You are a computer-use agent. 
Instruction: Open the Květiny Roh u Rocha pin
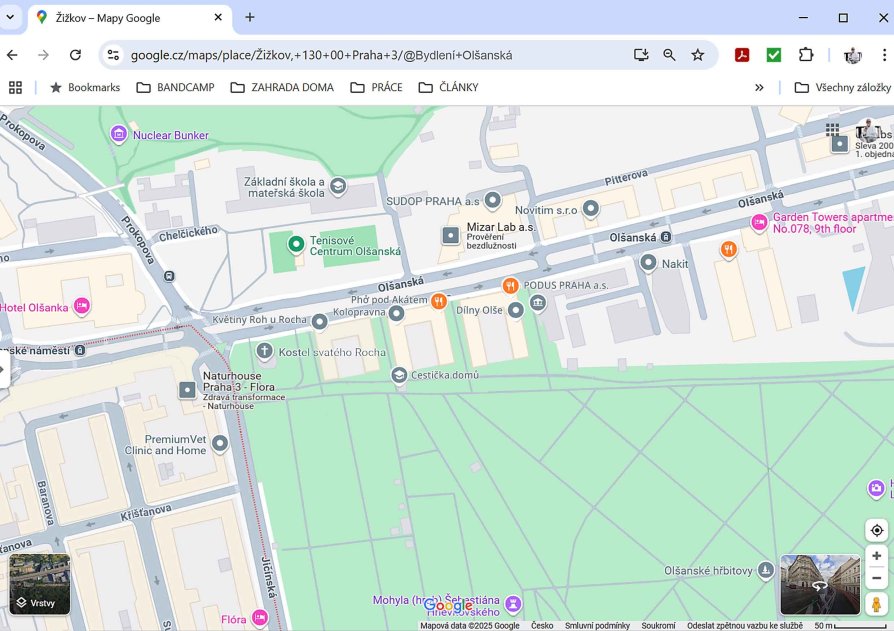tap(319, 321)
